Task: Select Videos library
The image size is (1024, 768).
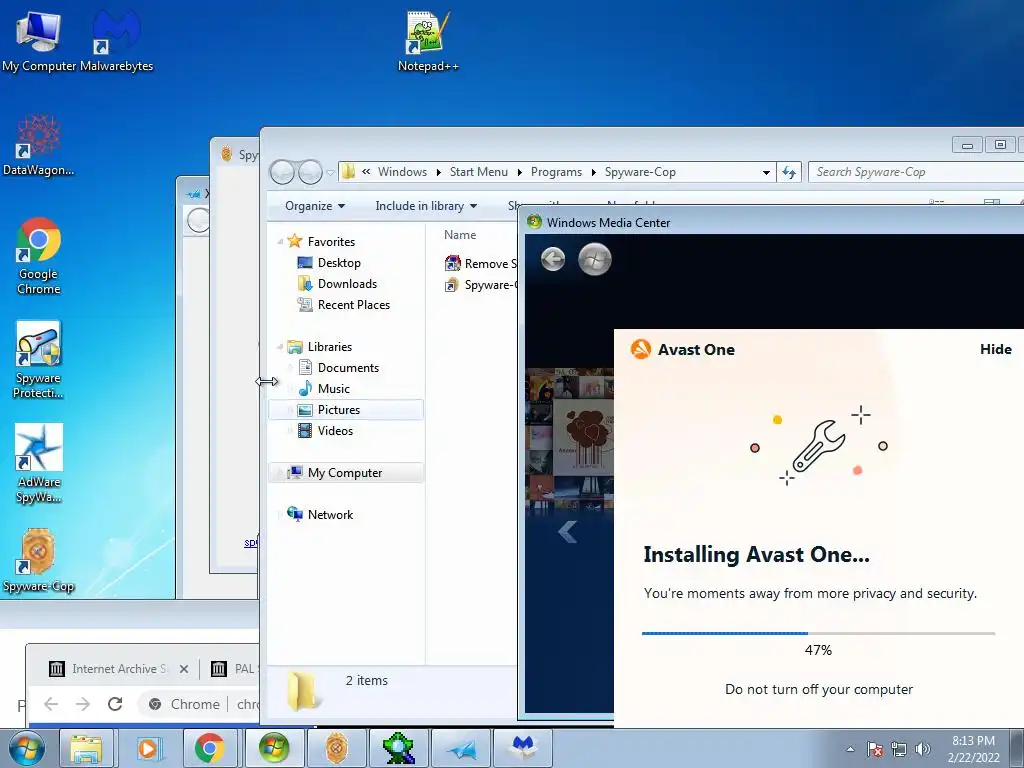Action: pos(335,430)
